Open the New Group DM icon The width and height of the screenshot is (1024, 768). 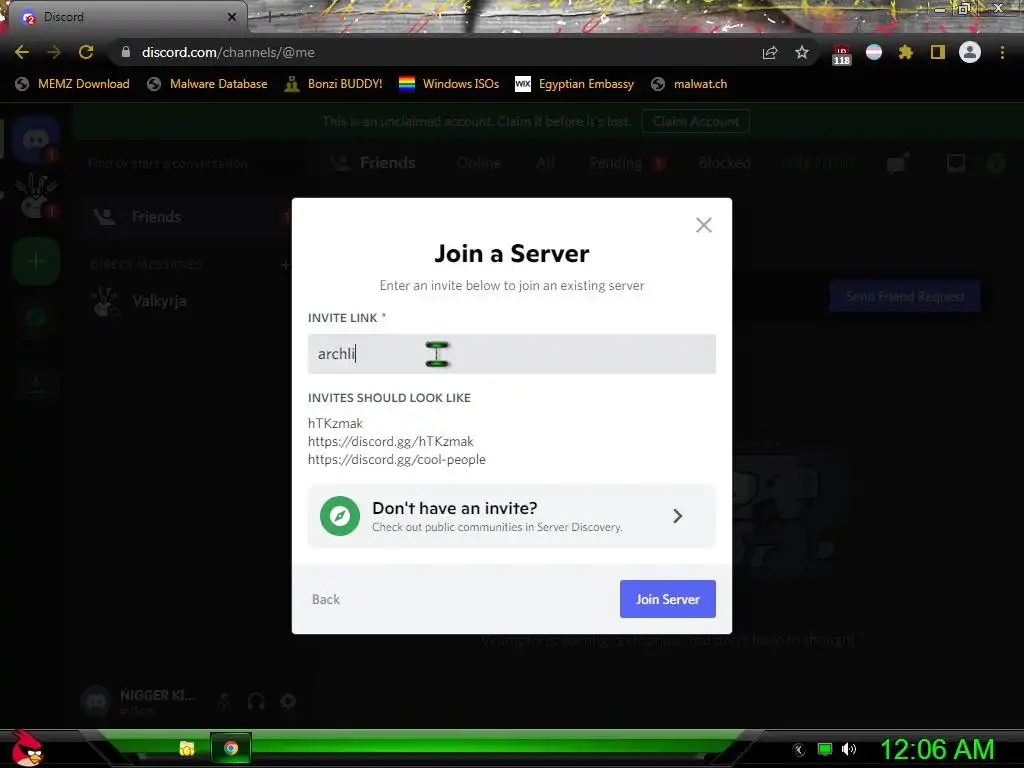[x=898, y=163]
